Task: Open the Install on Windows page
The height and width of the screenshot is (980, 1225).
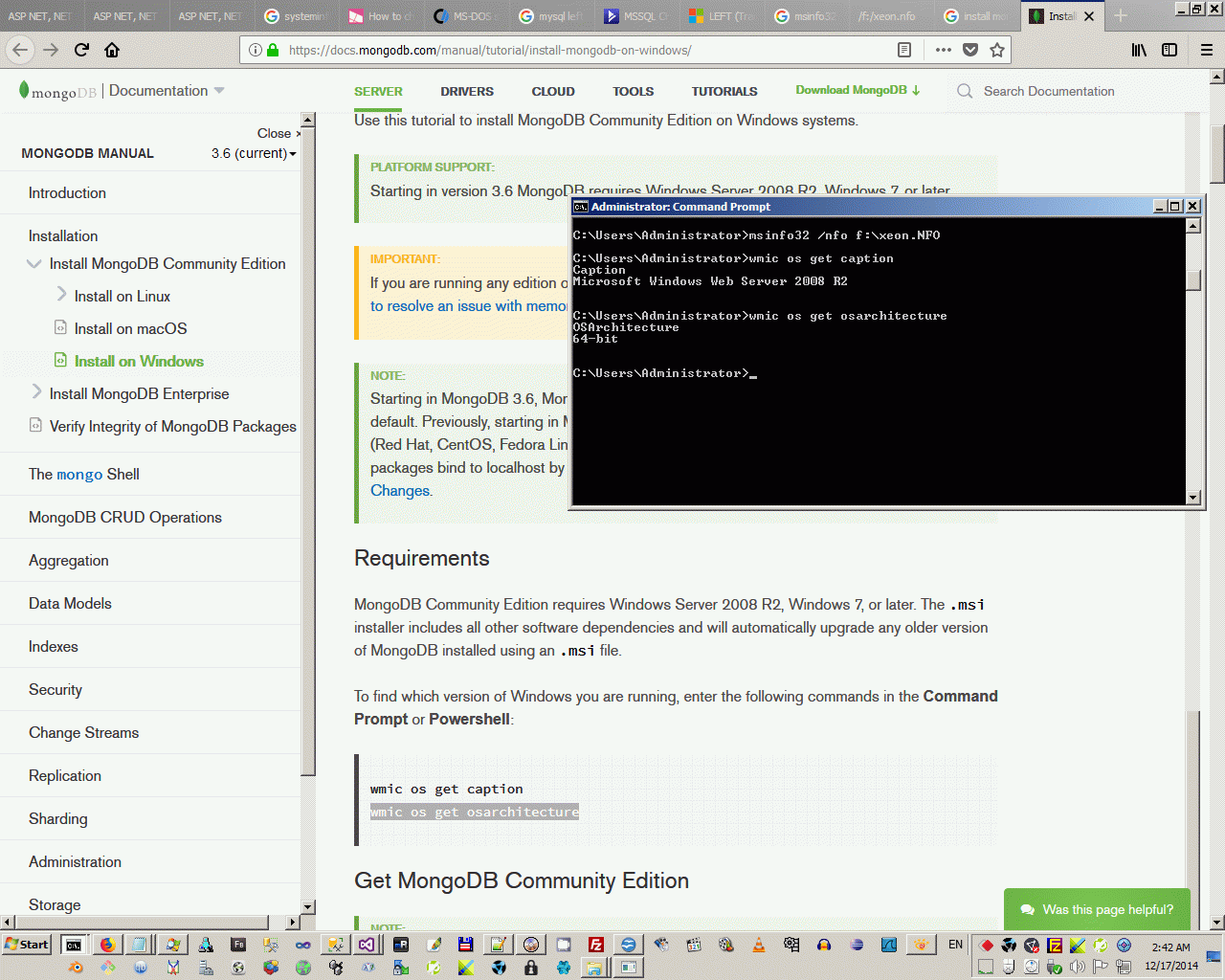Action: pyautogui.click(x=139, y=361)
